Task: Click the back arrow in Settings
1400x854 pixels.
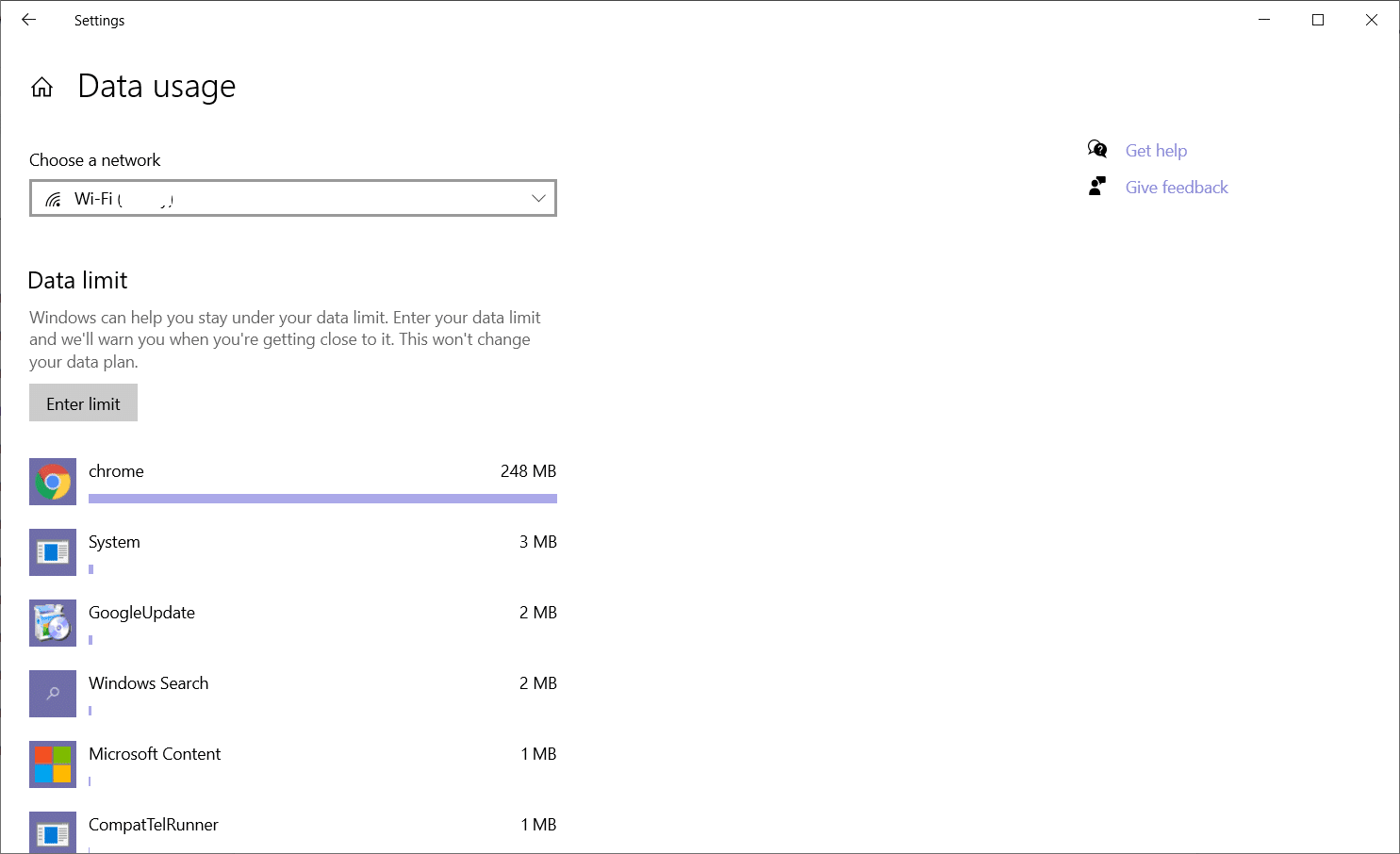Action: pos(27,20)
